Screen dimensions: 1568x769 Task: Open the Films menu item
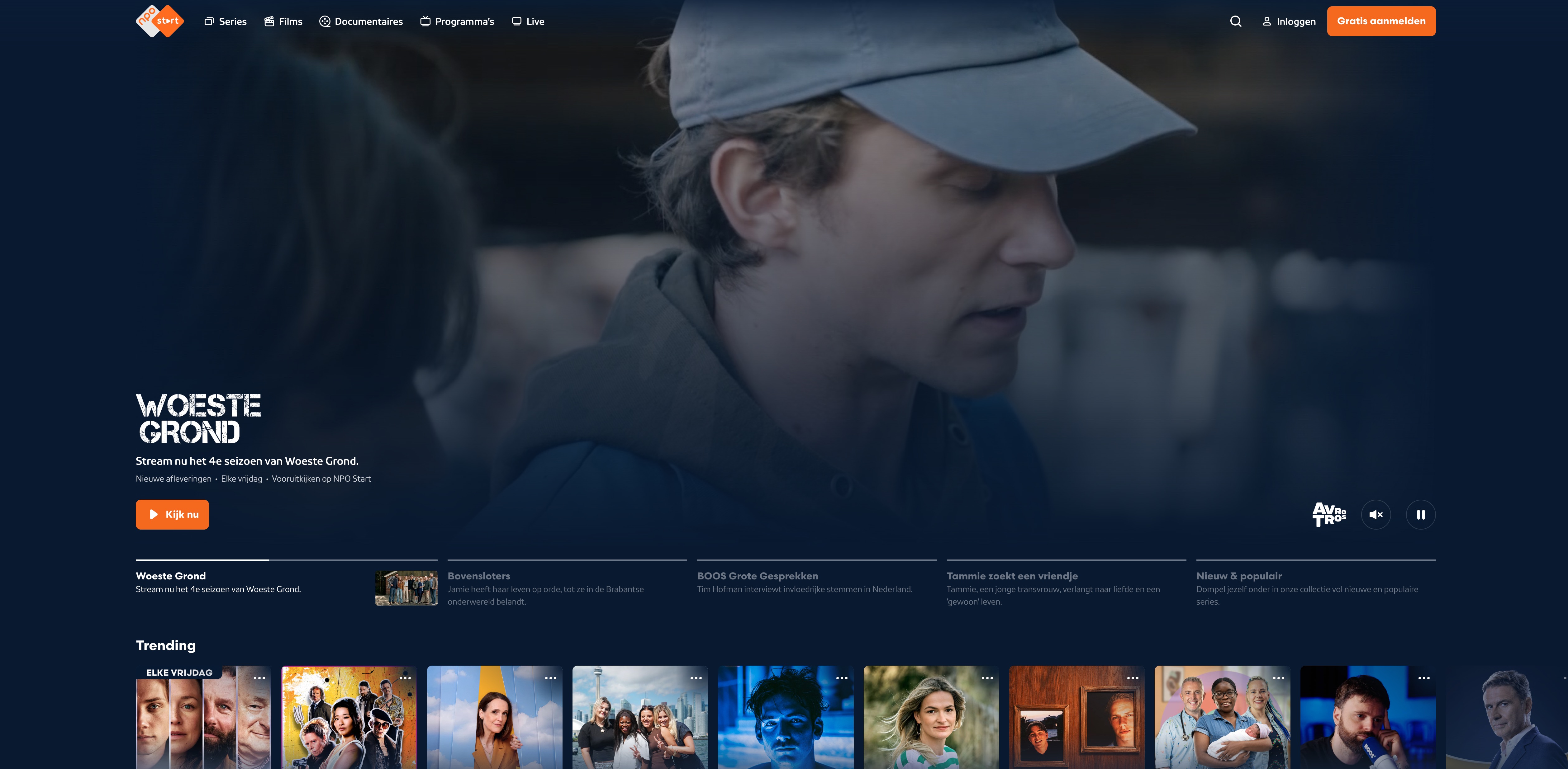click(x=283, y=21)
